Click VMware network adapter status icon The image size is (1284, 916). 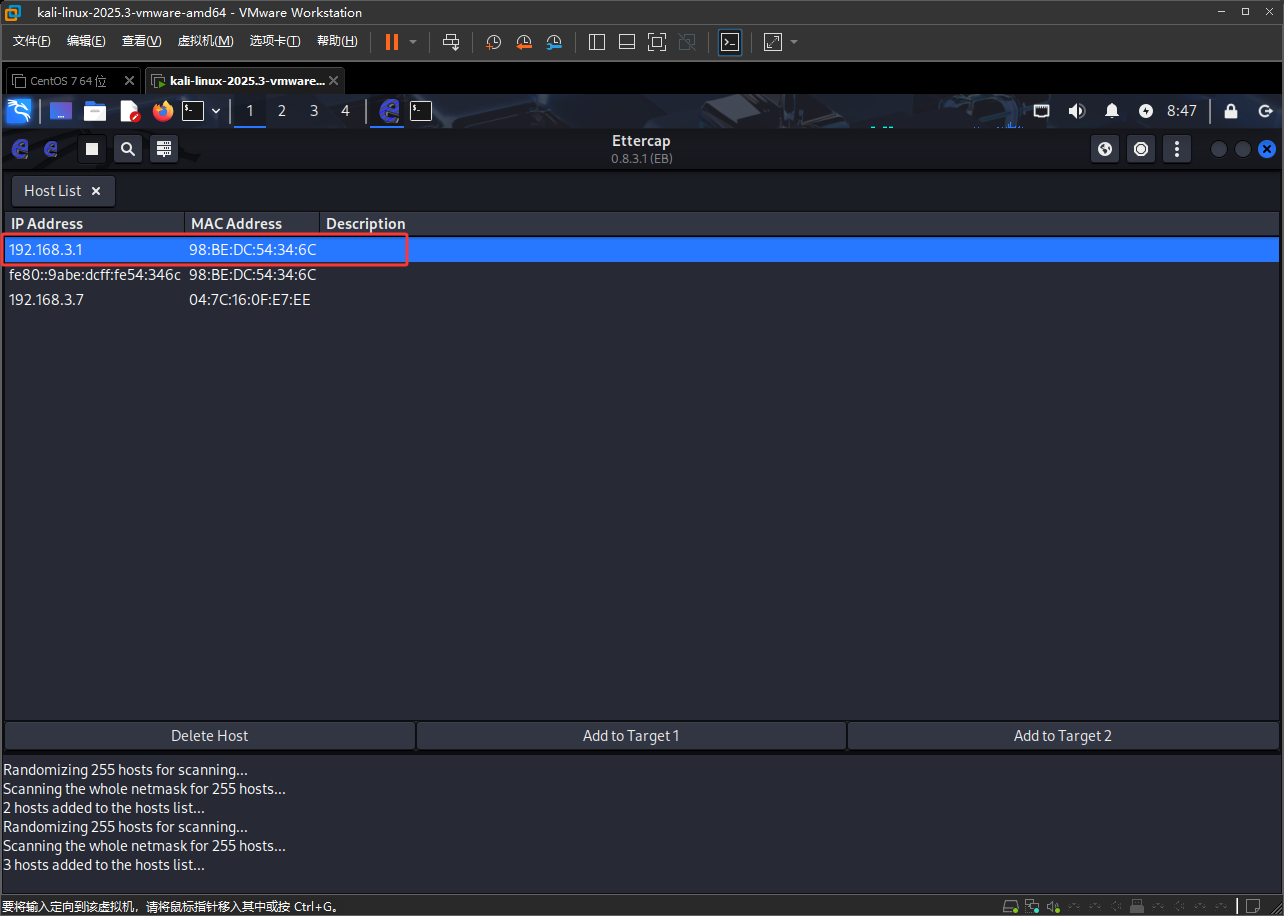tap(1032, 906)
